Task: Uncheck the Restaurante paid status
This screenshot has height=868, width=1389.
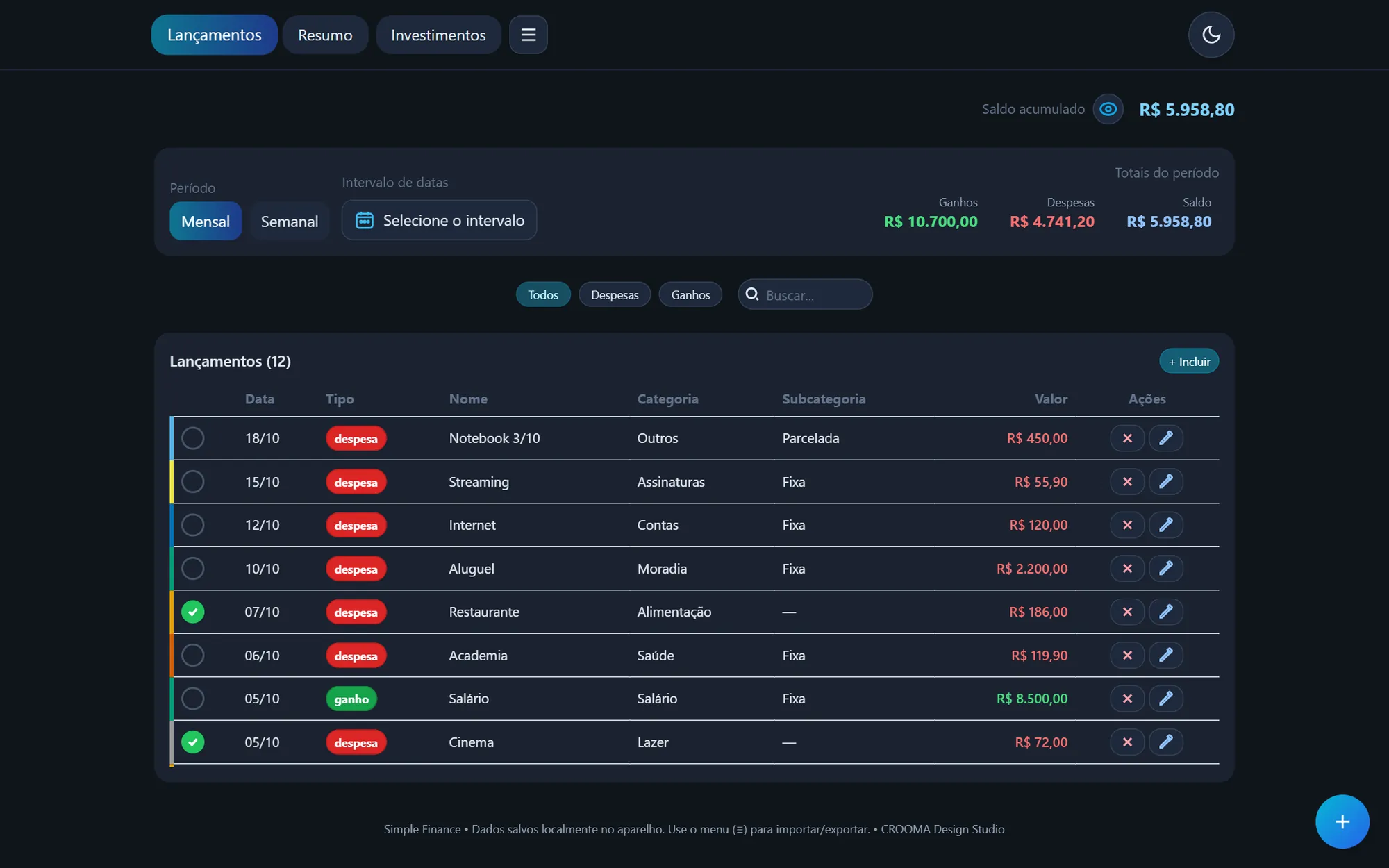Action: pos(192,612)
